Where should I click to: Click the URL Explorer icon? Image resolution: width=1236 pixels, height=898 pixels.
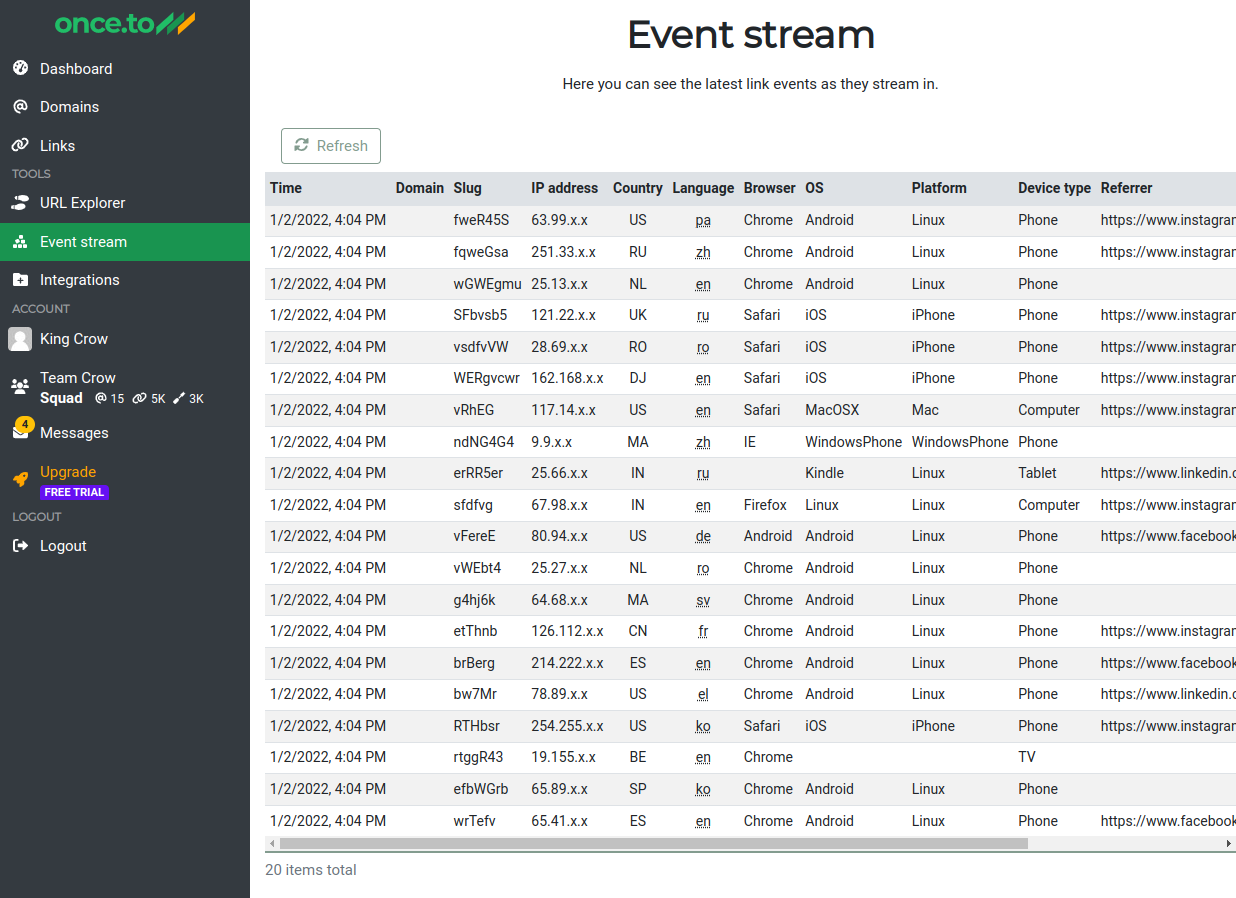[20, 202]
